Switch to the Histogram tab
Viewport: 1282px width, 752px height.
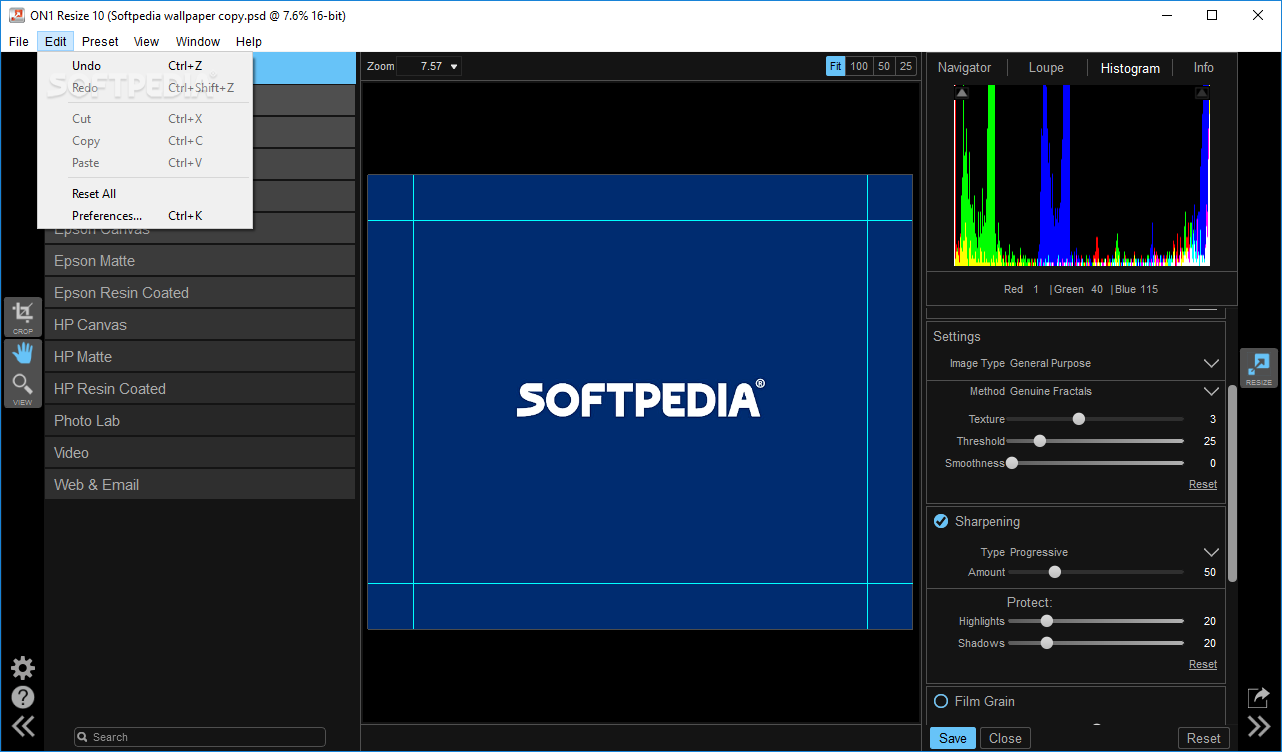click(x=1130, y=68)
